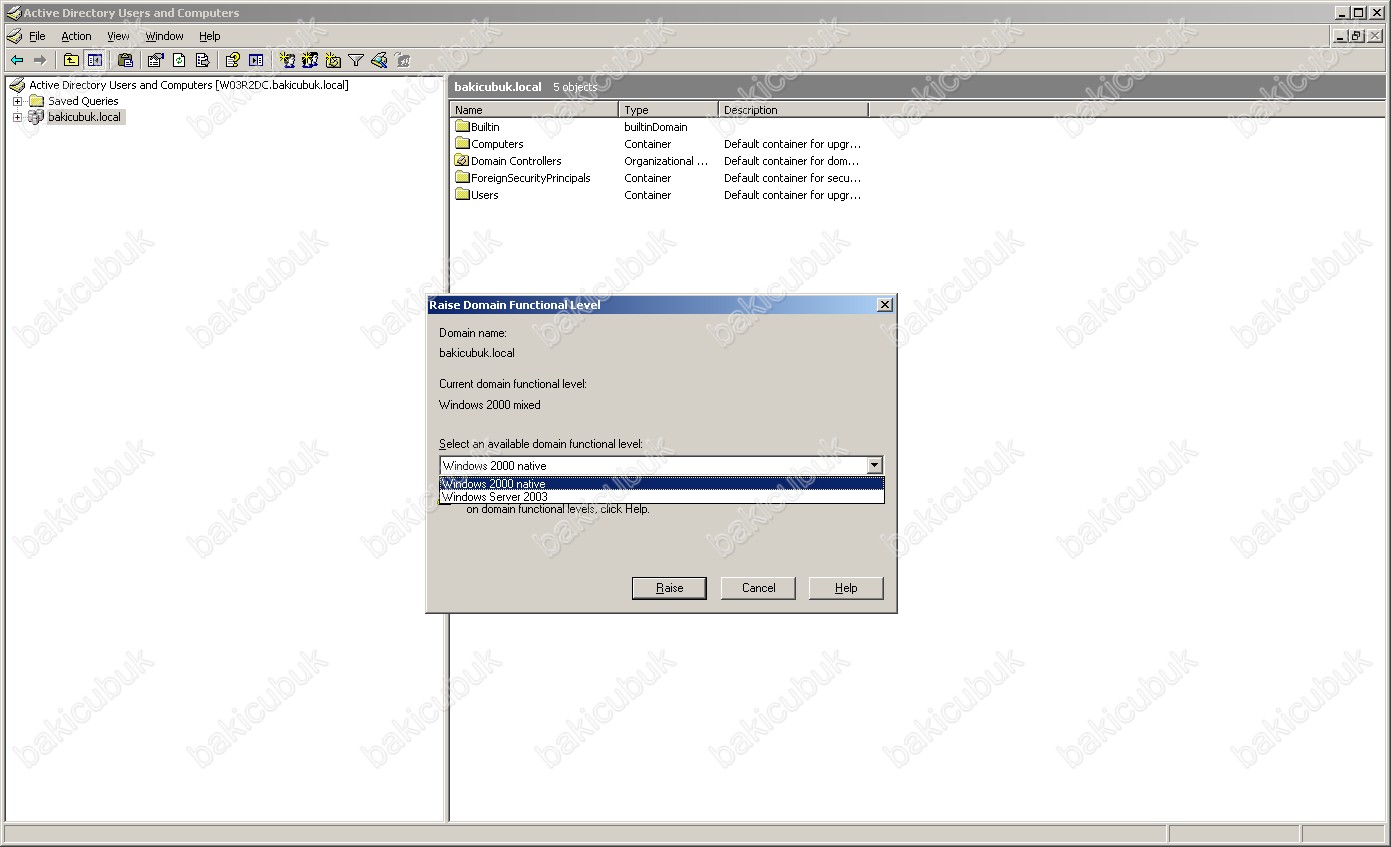The image size is (1391, 847).
Task: Open the Action menu
Action: click(x=76, y=36)
